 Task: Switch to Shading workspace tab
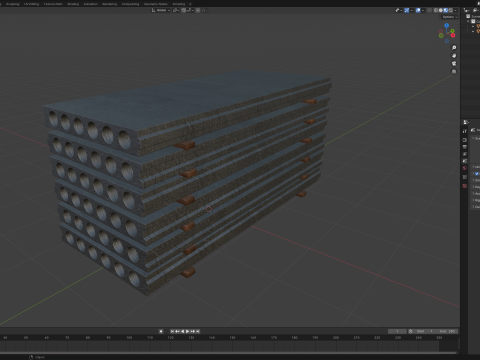[x=73, y=4]
